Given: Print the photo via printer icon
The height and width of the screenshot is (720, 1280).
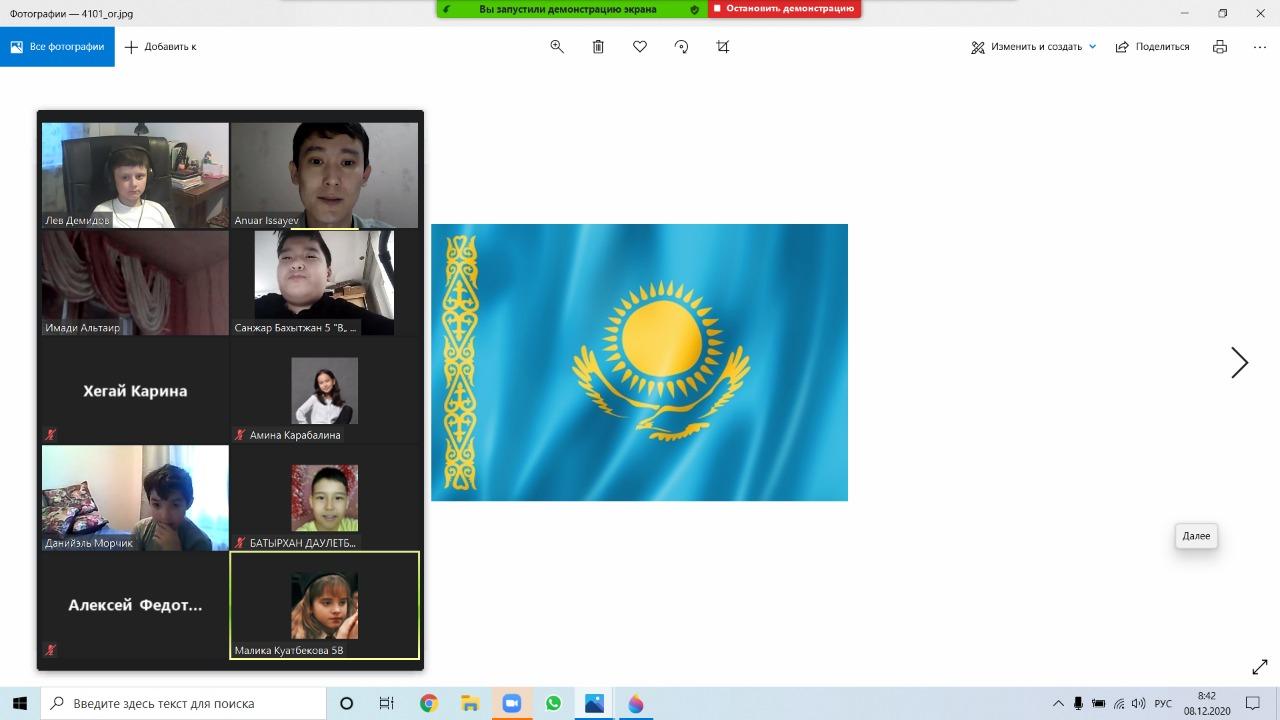Looking at the screenshot, I should [x=1219, y=47].
